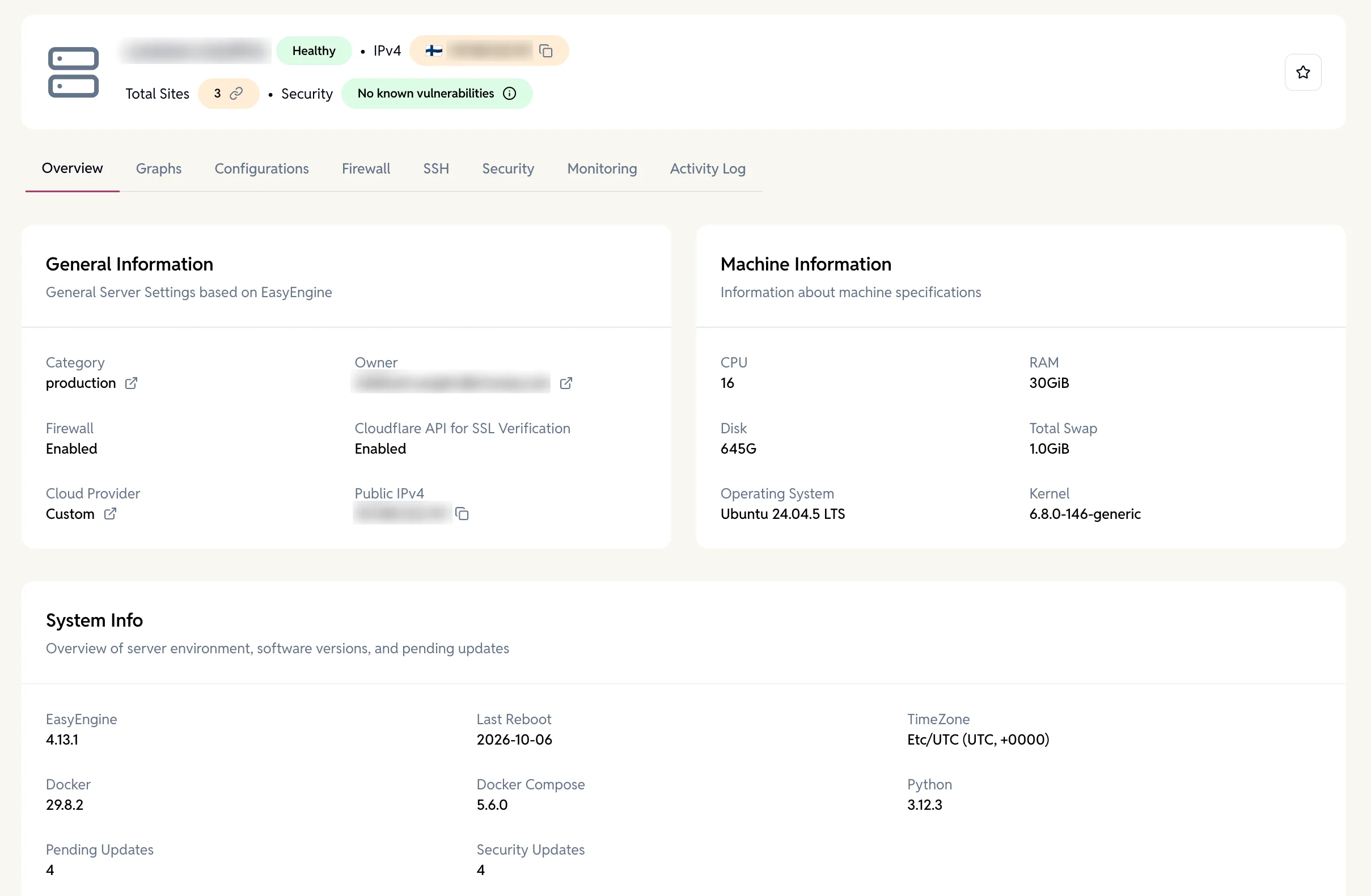The height and width of the screenshot is (896, 1371).
Task: Click the star favorite icon
Action: coord(1302,72)
